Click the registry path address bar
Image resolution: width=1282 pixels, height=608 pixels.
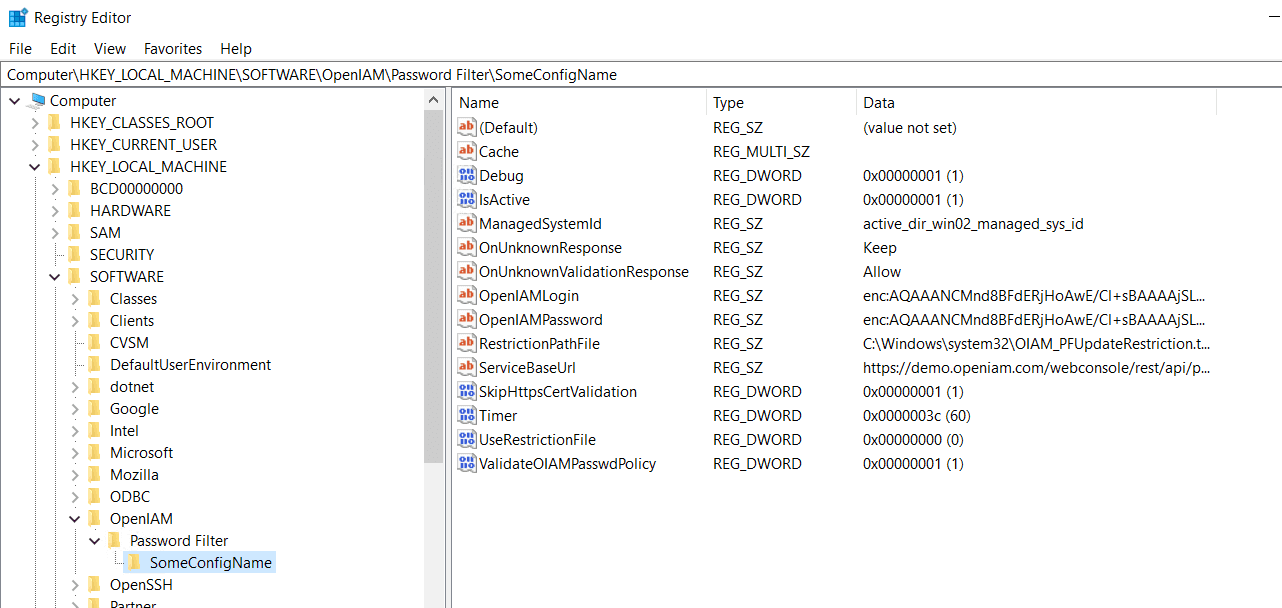[x=640, y=75]
